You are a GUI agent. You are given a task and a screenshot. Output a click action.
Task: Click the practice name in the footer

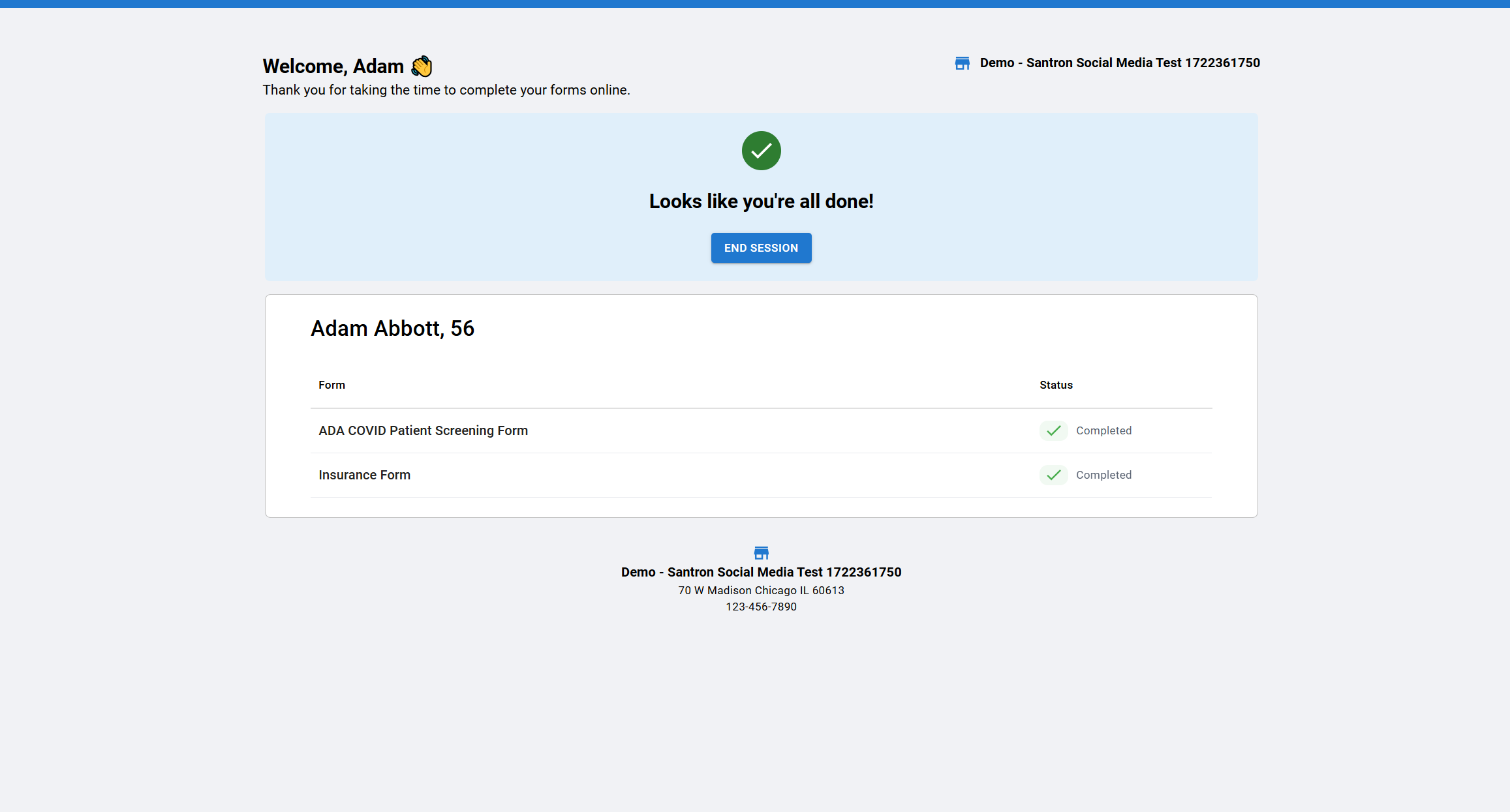[761, 572]
